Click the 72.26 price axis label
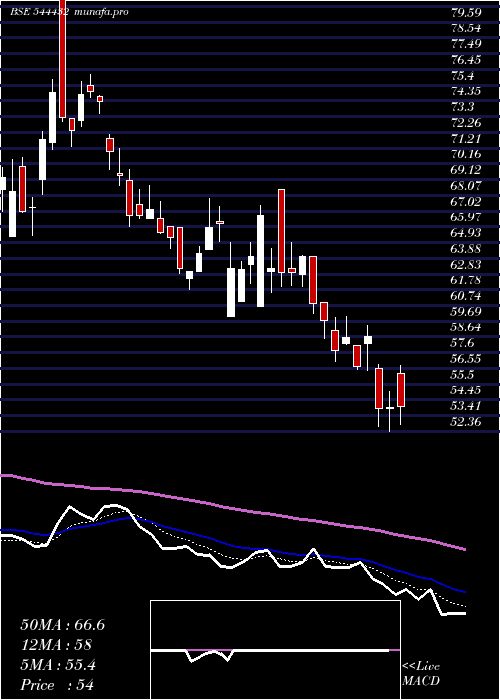 point(467,123)
